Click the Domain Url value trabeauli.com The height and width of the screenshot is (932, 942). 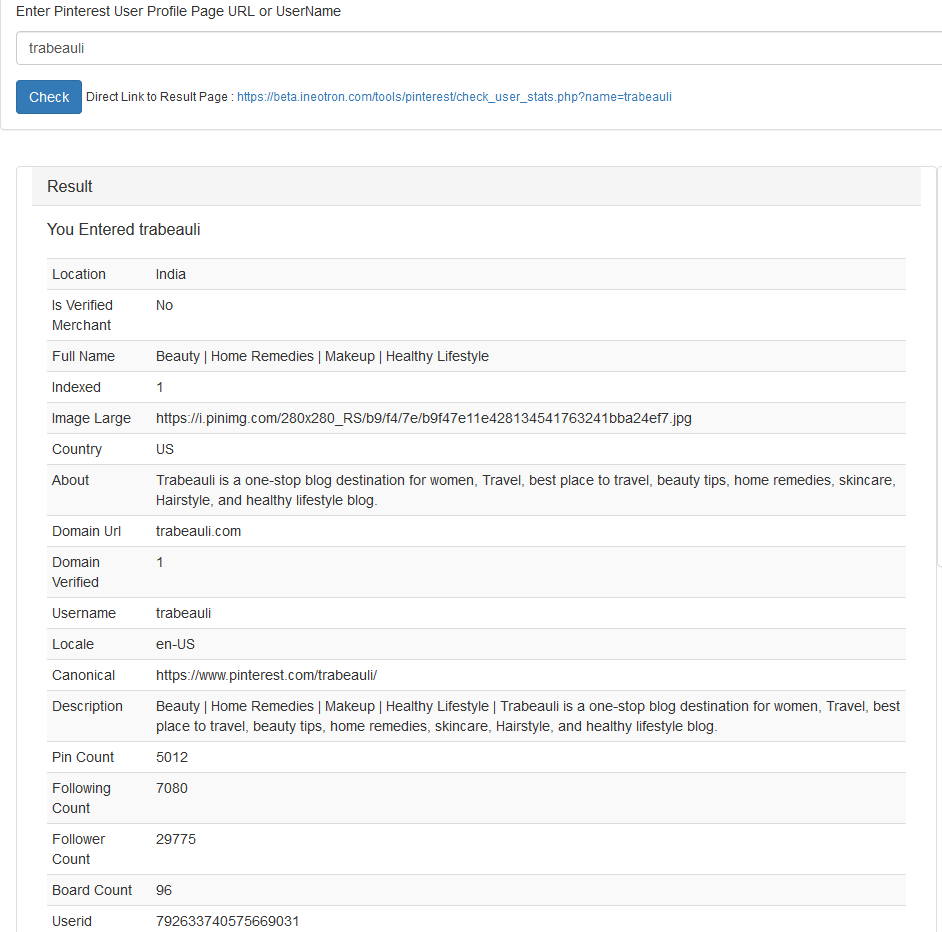pyautogui.click(x=198, y=531)
